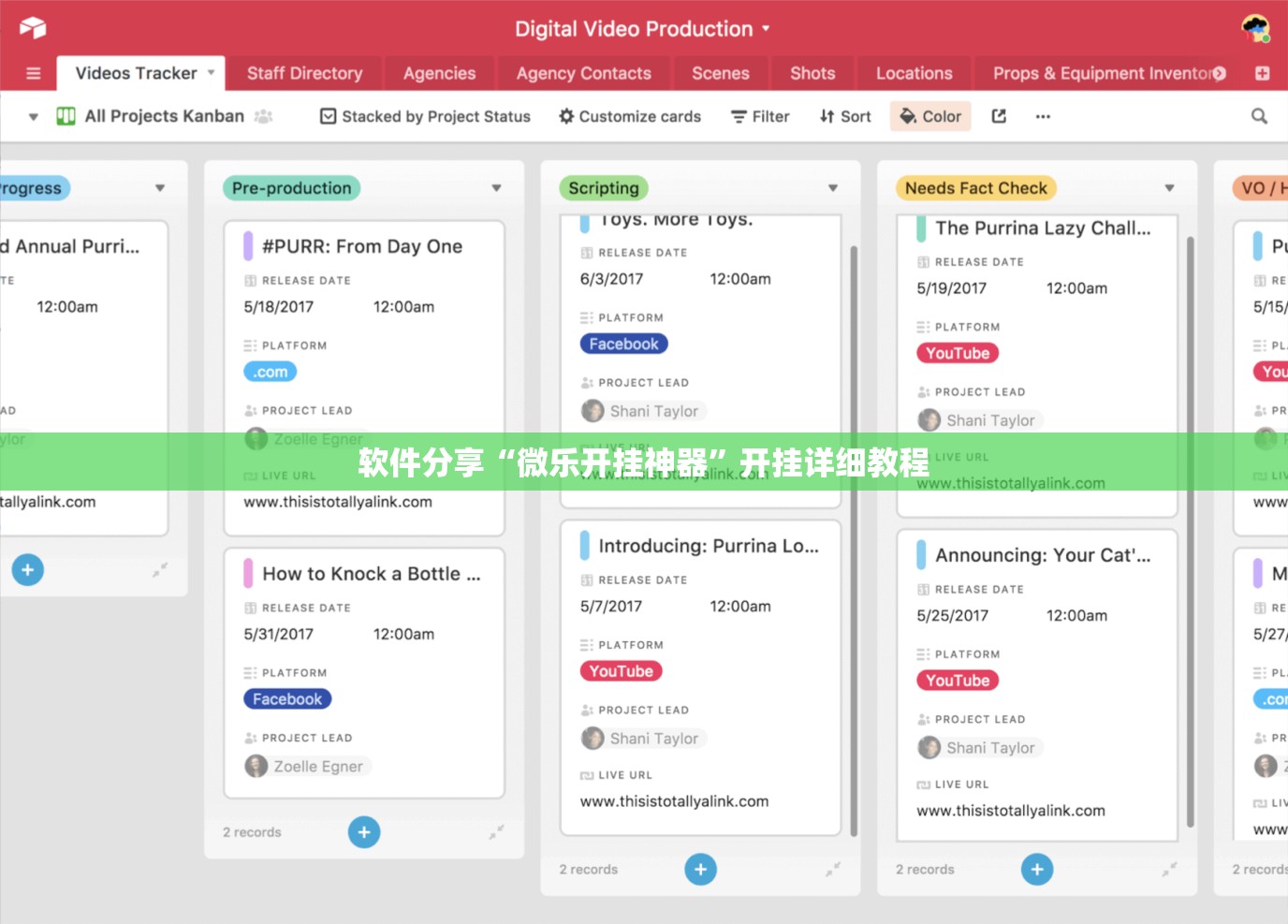Open Customize cards settings
1288x924 pixels.
pyautogui.click(x=630, y=116)
